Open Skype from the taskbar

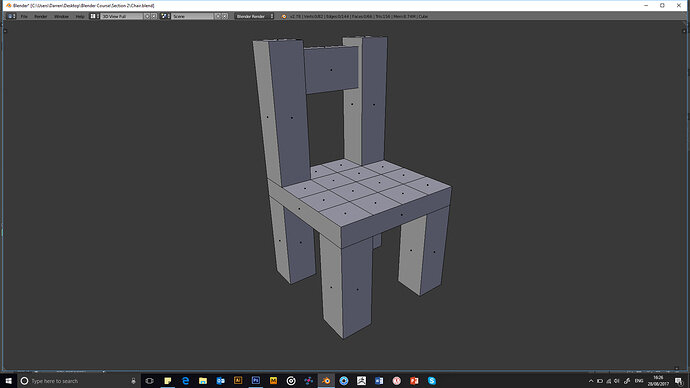432,381
